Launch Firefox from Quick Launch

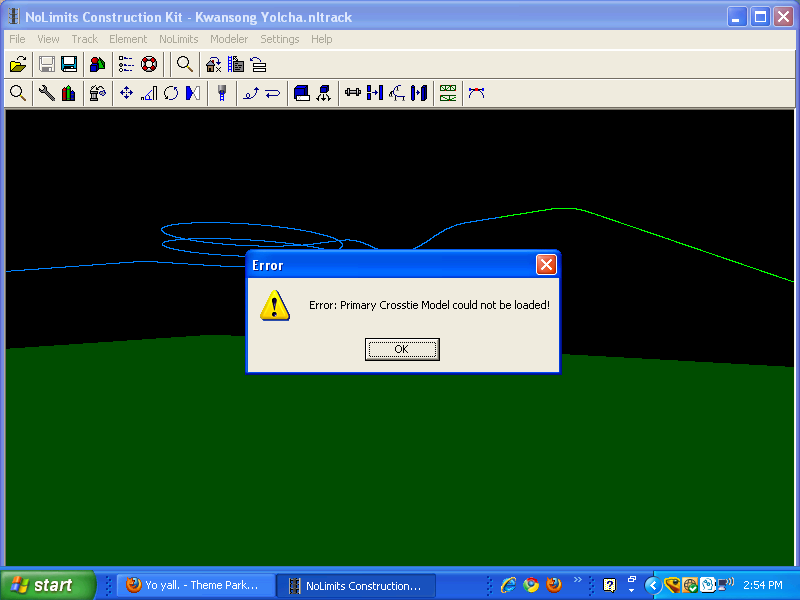click(x=554, y=585)
